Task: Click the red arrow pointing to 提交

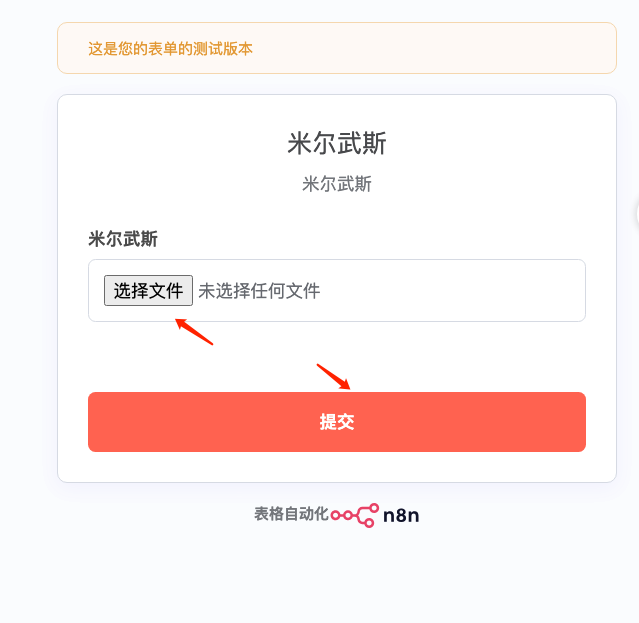Action: (x=334, y=377)
